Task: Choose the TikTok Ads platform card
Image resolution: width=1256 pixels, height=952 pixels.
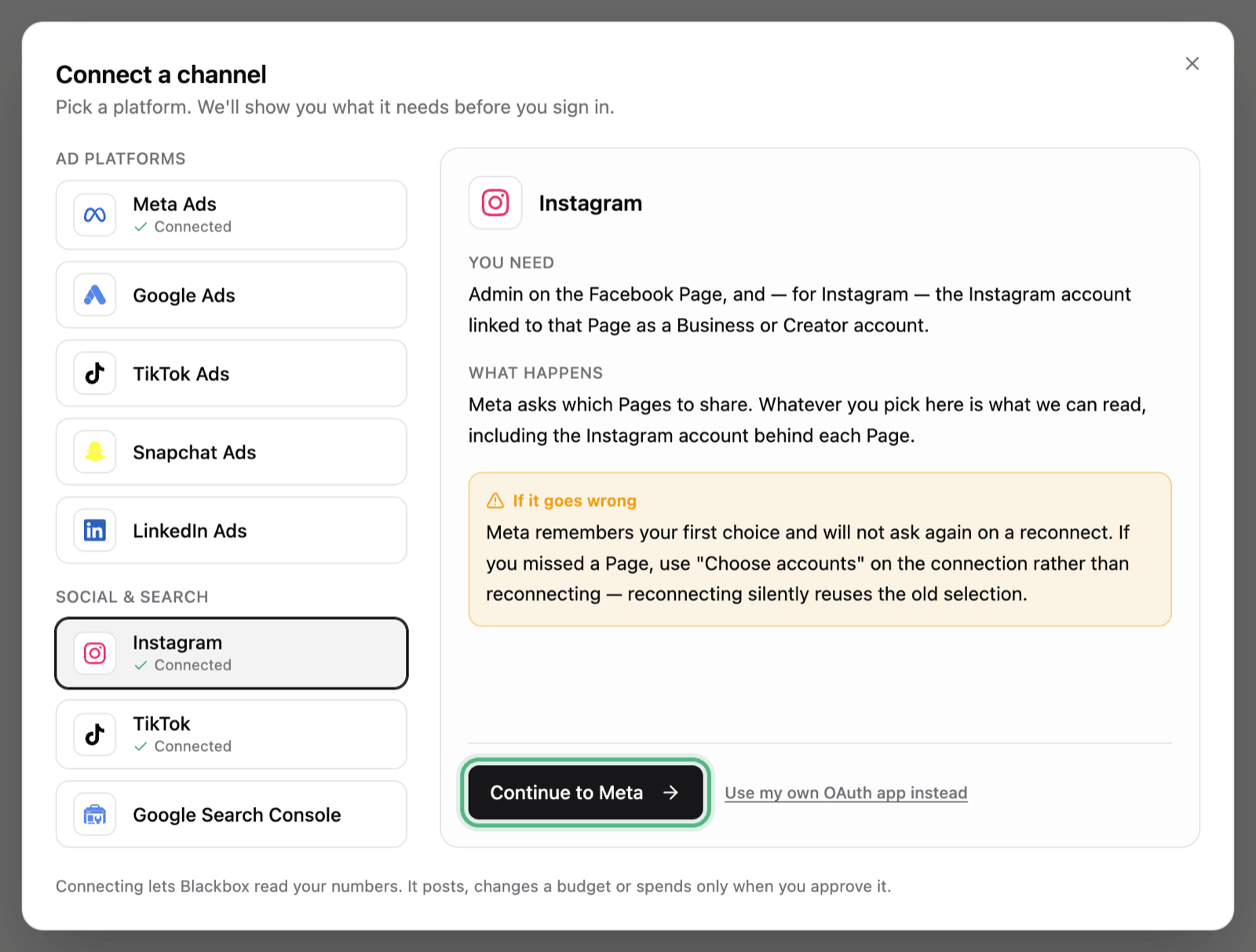Action: tap(232, 374)
